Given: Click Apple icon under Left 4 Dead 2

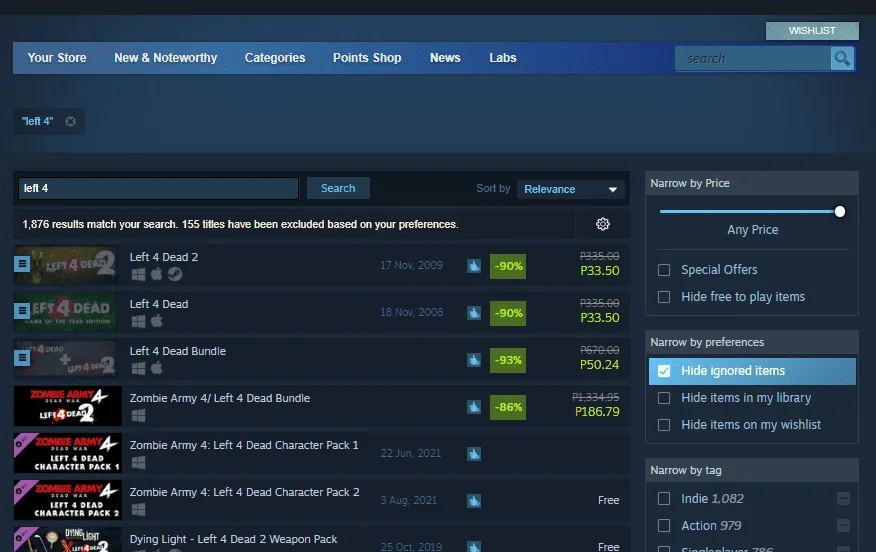Looking at the screenshot, I should click(157, 274).
